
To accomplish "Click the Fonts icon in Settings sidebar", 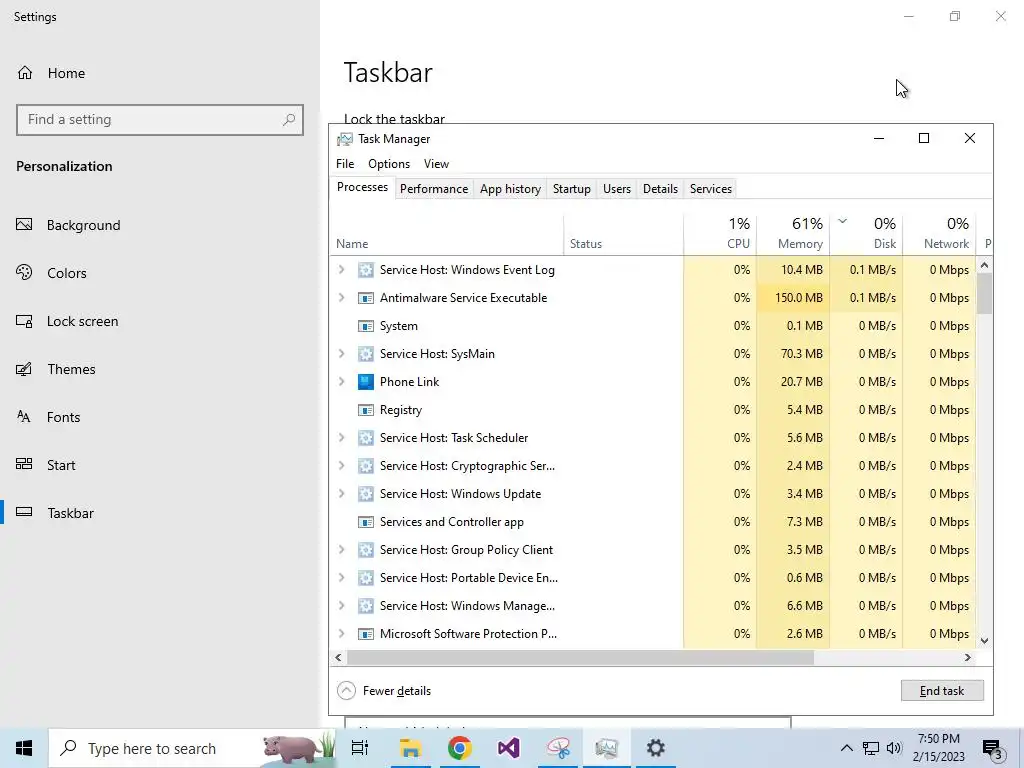I will (x=24, y=417).
